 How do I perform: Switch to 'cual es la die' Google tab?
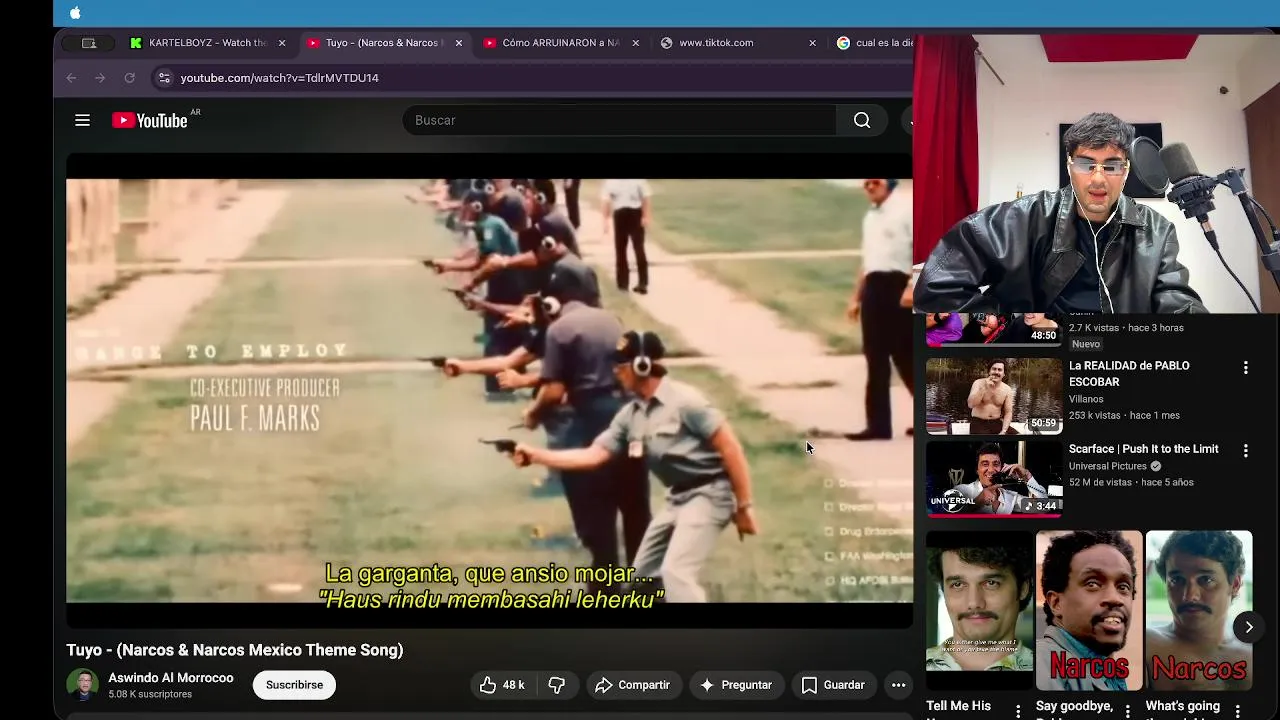(x=876, y=43)
